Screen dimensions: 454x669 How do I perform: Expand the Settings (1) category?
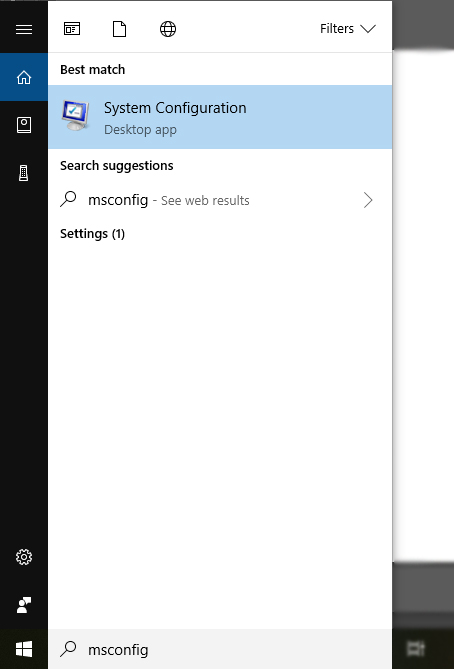point(92,233)
